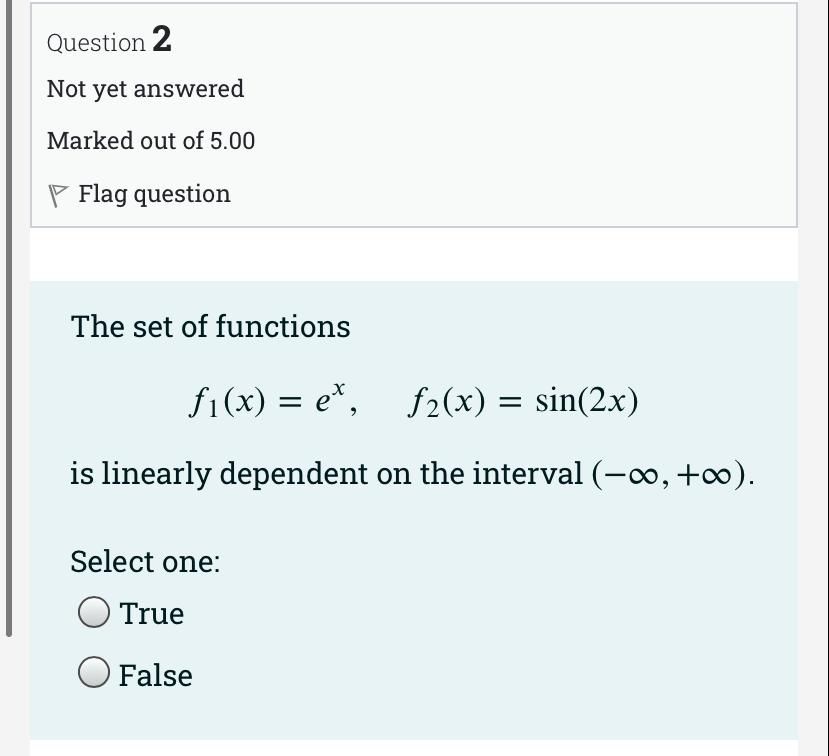Click the Flag question link

point(153,193)
